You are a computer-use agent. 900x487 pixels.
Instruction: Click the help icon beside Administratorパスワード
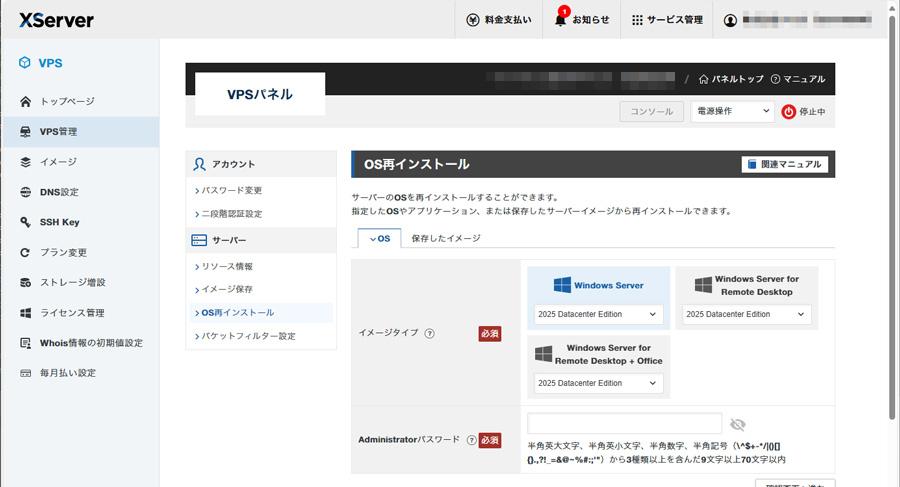coord(471,440)
